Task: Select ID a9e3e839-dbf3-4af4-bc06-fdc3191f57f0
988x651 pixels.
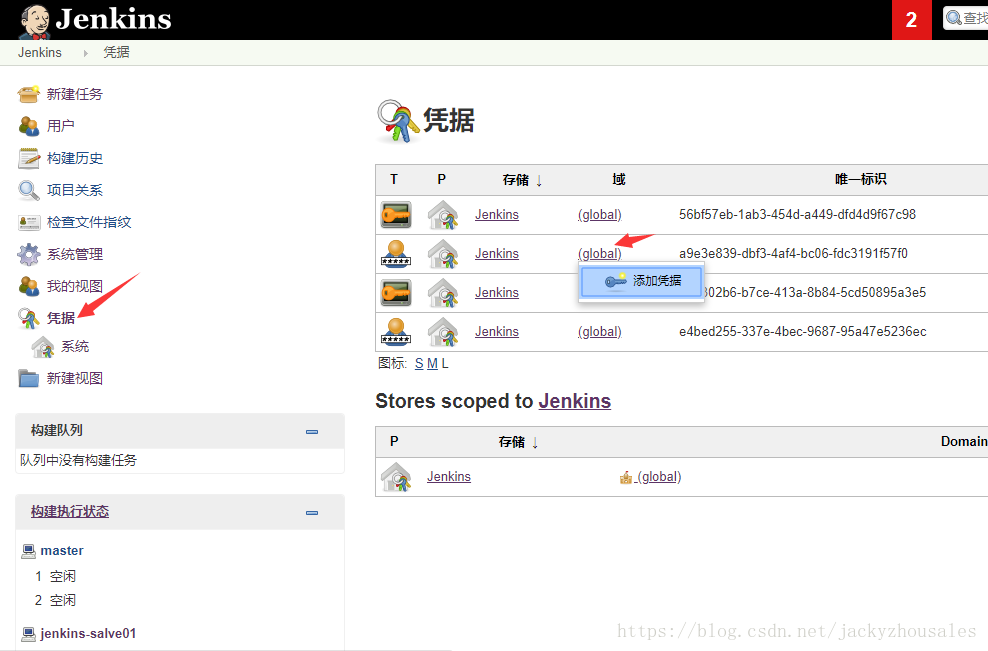Action: (793, 253)
